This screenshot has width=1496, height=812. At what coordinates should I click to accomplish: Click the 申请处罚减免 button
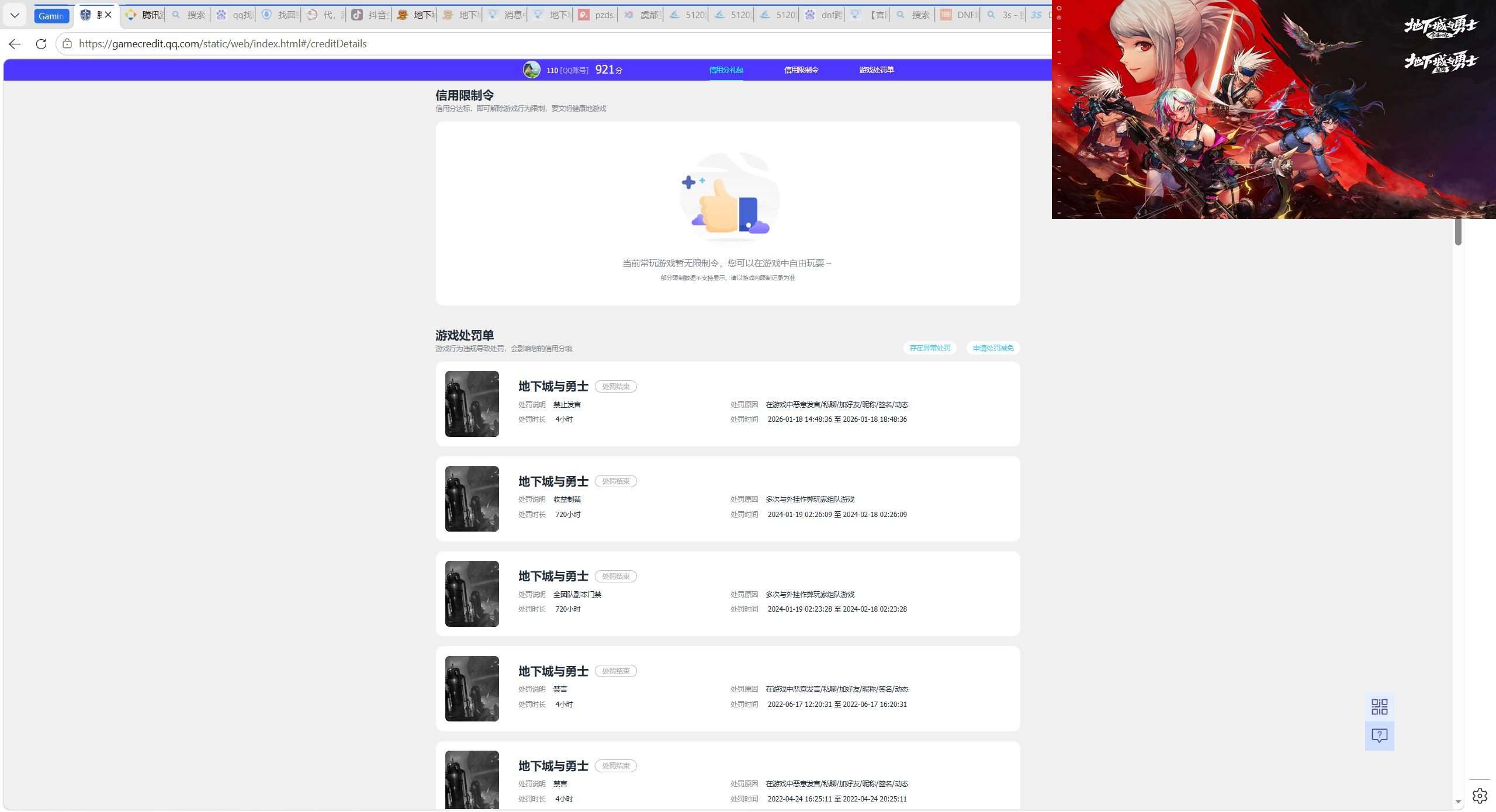(x=993, y=348)
